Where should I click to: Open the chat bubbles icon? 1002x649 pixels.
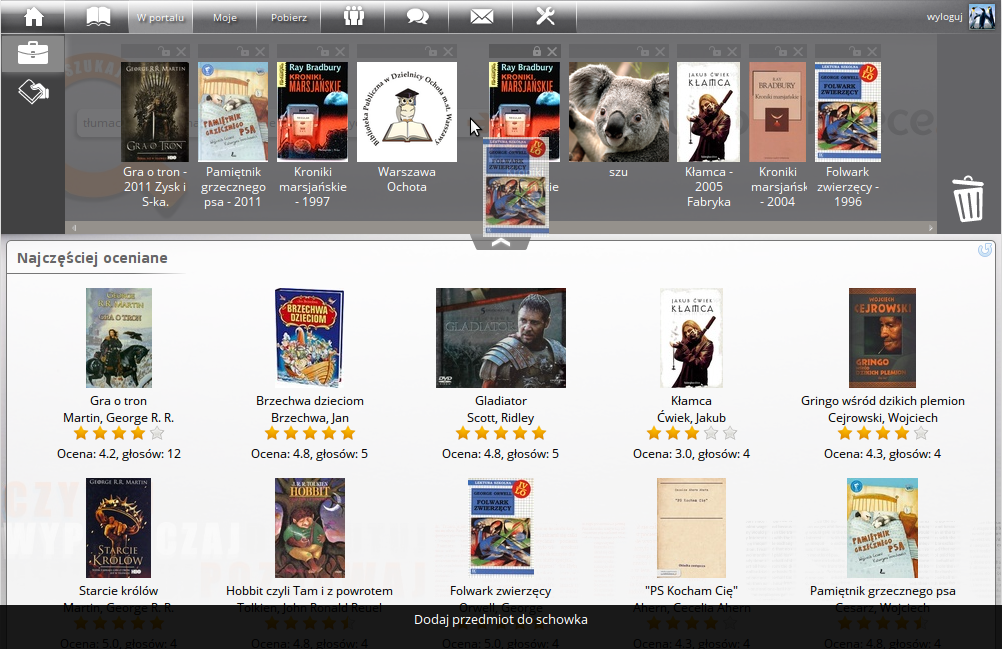coord(417,16)
